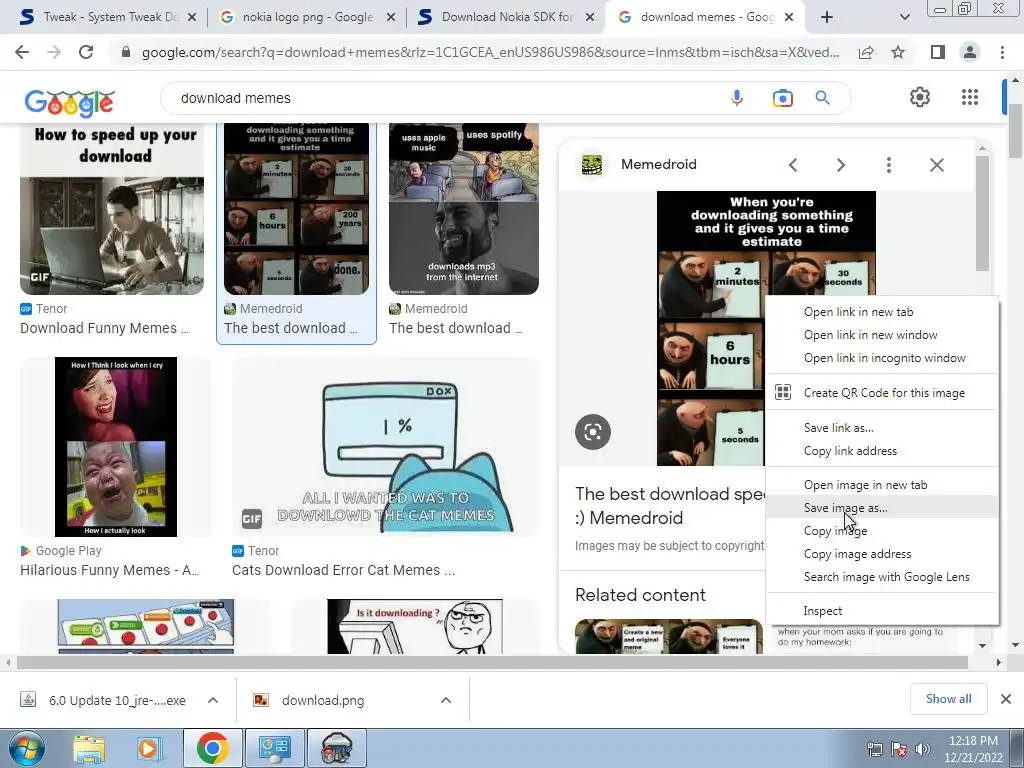The height and width of the screenshot is (768, 1024).
Task: Open the cat memes download GIF thumbnail
Action: pos(385,447)
